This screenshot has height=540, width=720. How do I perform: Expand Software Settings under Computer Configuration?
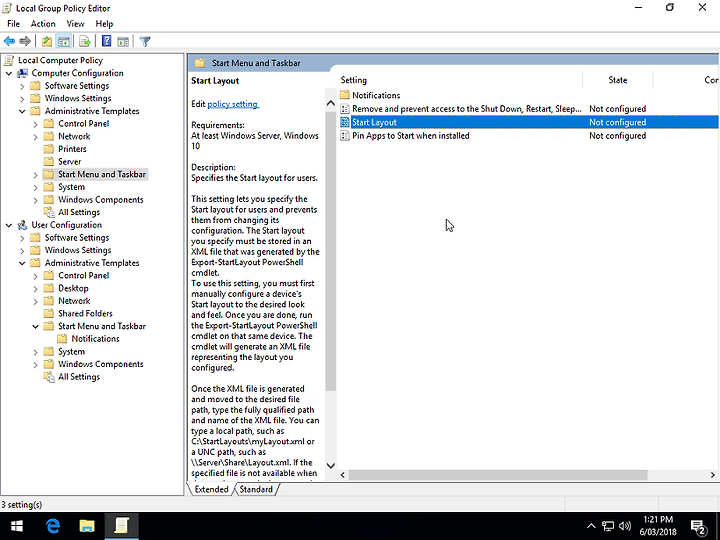(x=22, y=86)
